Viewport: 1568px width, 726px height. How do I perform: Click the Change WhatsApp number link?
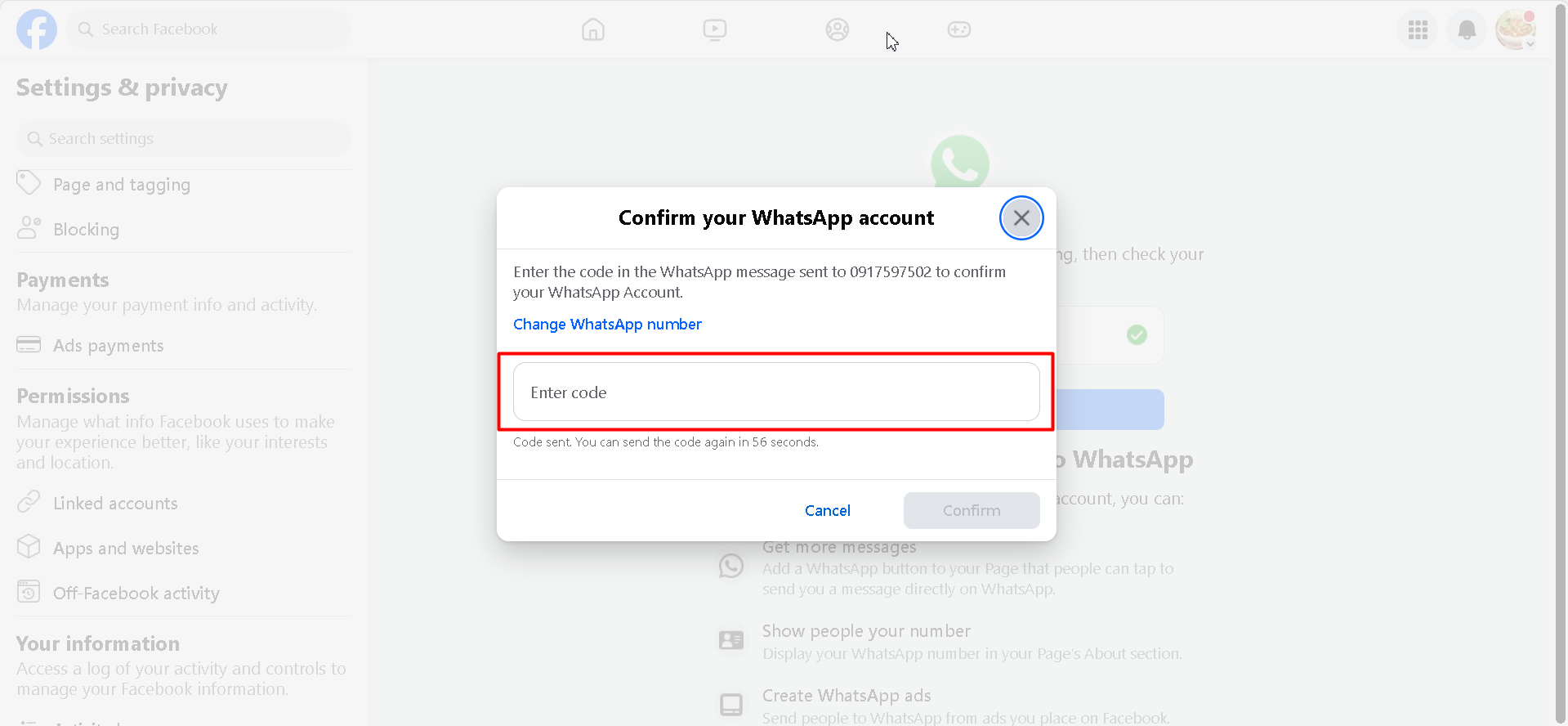[x=607, y=325]
